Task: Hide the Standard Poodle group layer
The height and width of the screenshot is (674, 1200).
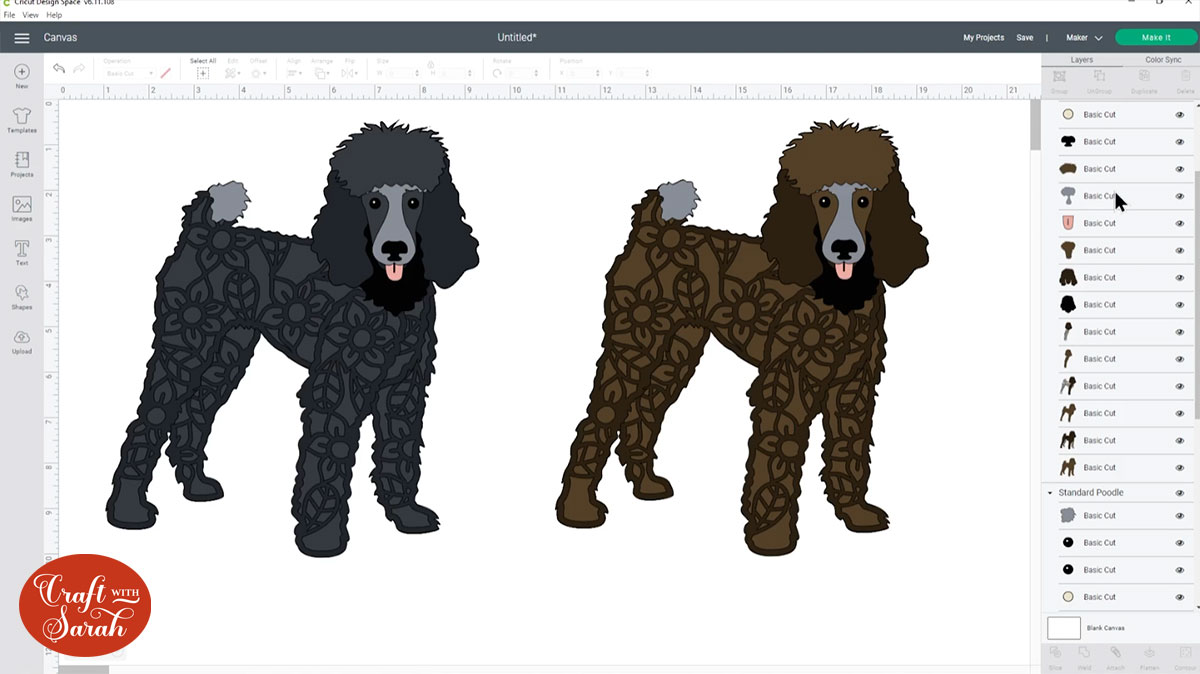Action: pyautogui.click(x=1180, y=493)
